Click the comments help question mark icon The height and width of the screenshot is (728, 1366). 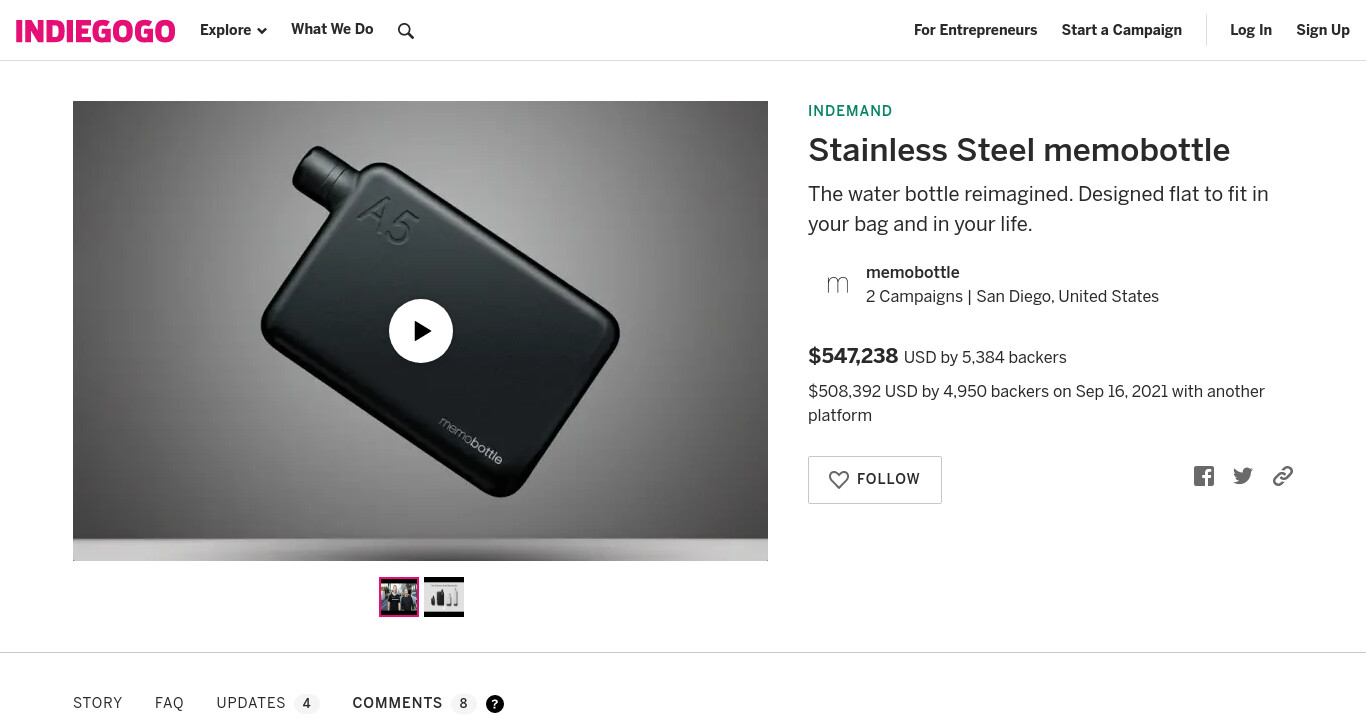[x=495, y=704]
